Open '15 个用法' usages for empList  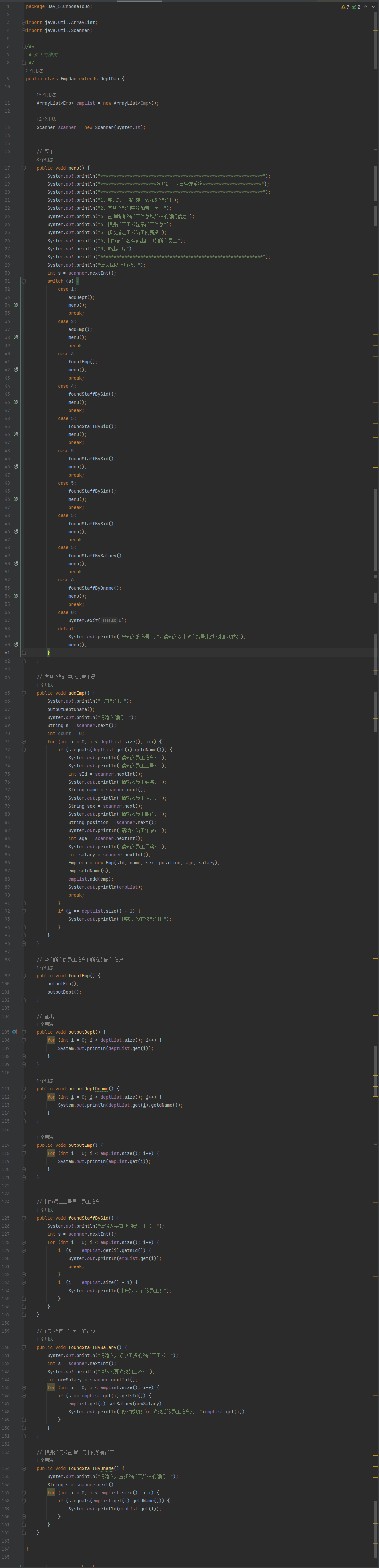click(46, 95)
